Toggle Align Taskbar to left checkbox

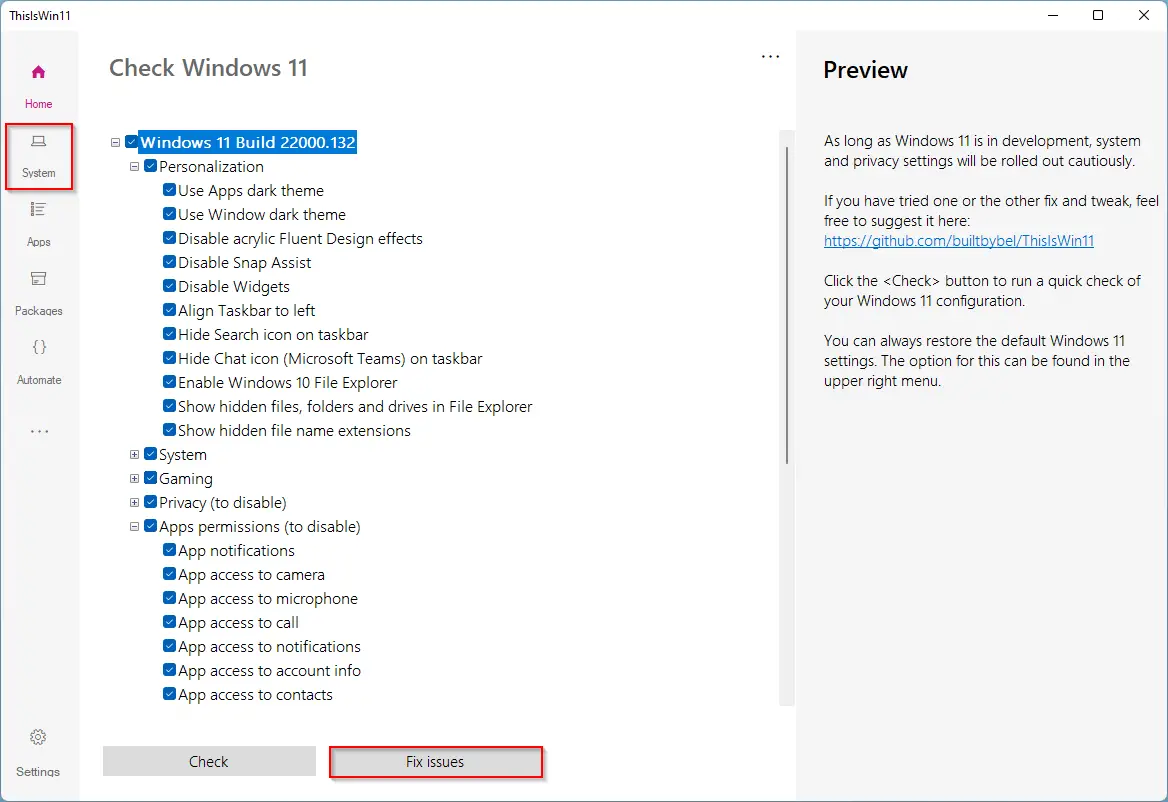tap(169, 310)
